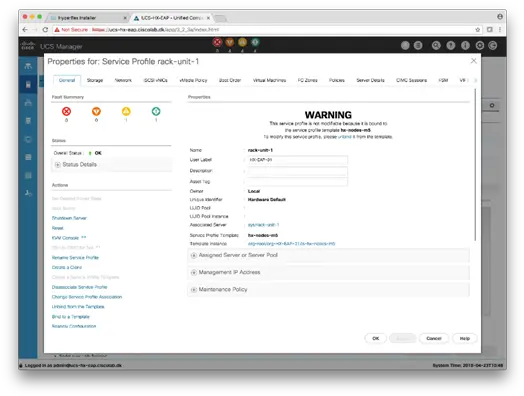Image resolution: width=524 pixels, height=396 pixels.
Task: Select the Equipment icon at top of sidebar
Action: pyautogui.click(x=28, y=66)
